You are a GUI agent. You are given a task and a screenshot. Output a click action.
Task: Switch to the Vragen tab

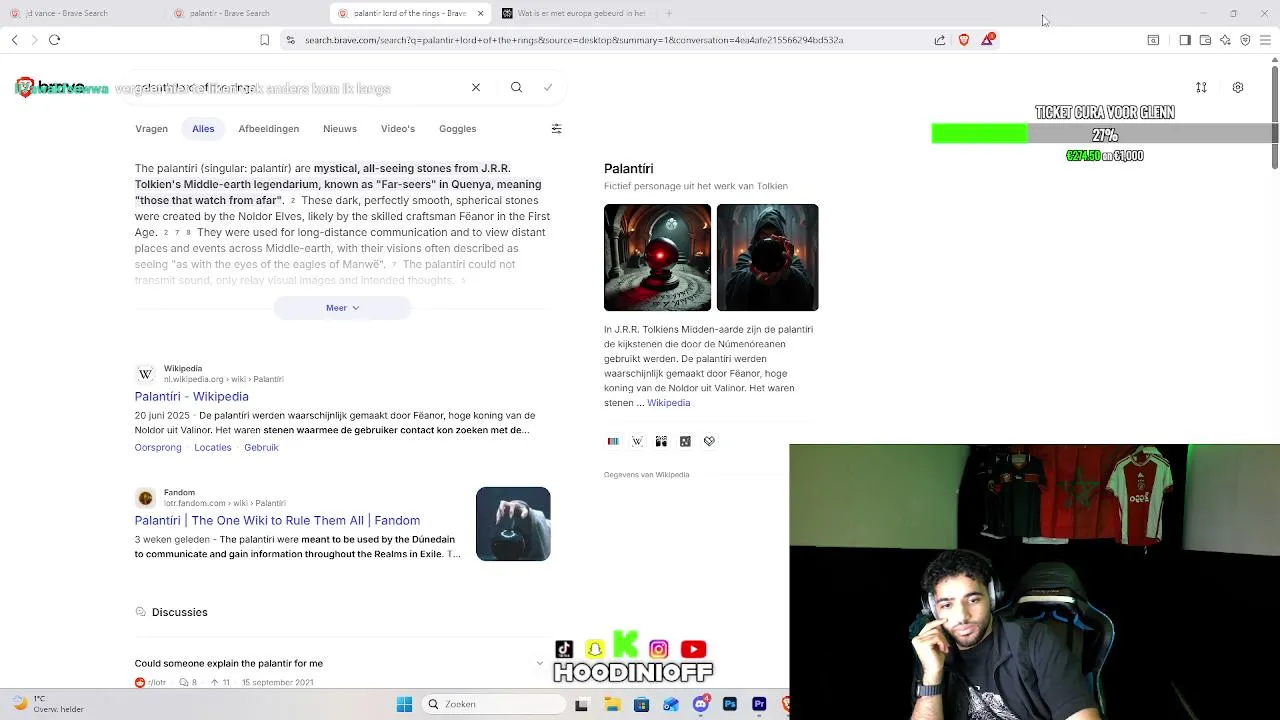(x=152, y=129)
